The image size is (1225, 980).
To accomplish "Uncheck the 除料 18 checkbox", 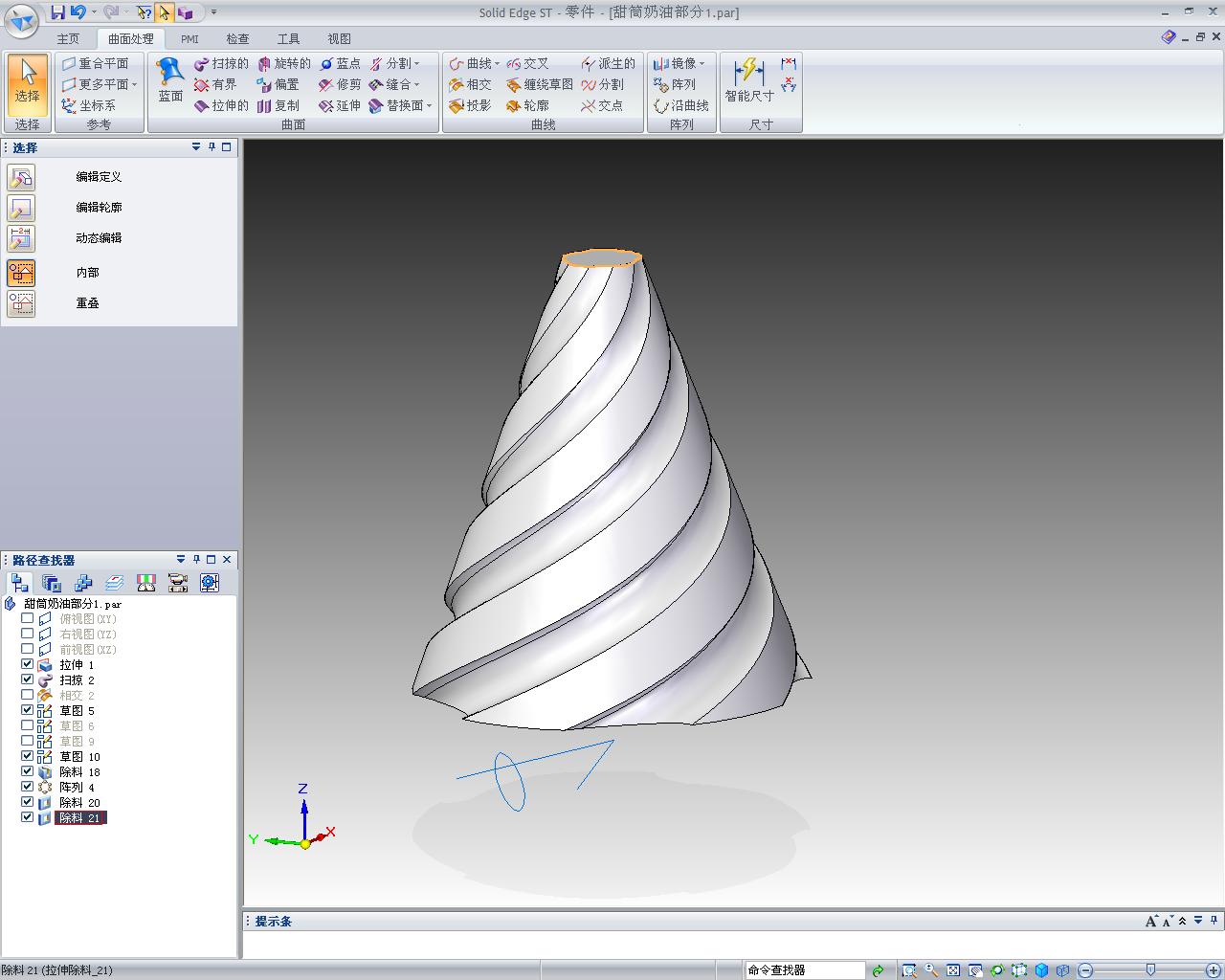I will pos(27,771).
